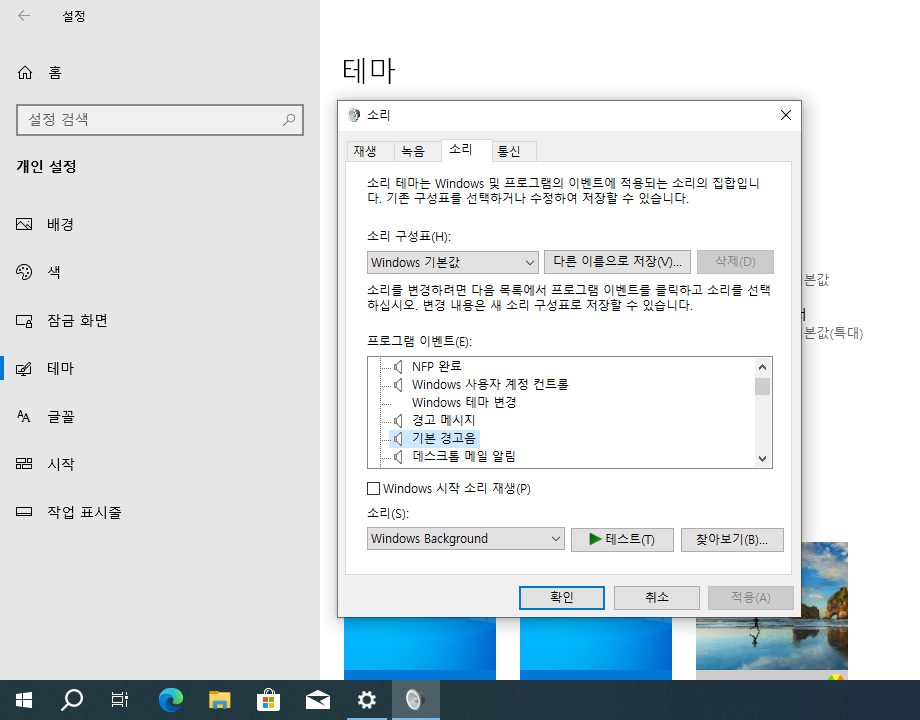920x720 pixels.
Task: Go back with the Settings arrow
Action: click(24, 16)
